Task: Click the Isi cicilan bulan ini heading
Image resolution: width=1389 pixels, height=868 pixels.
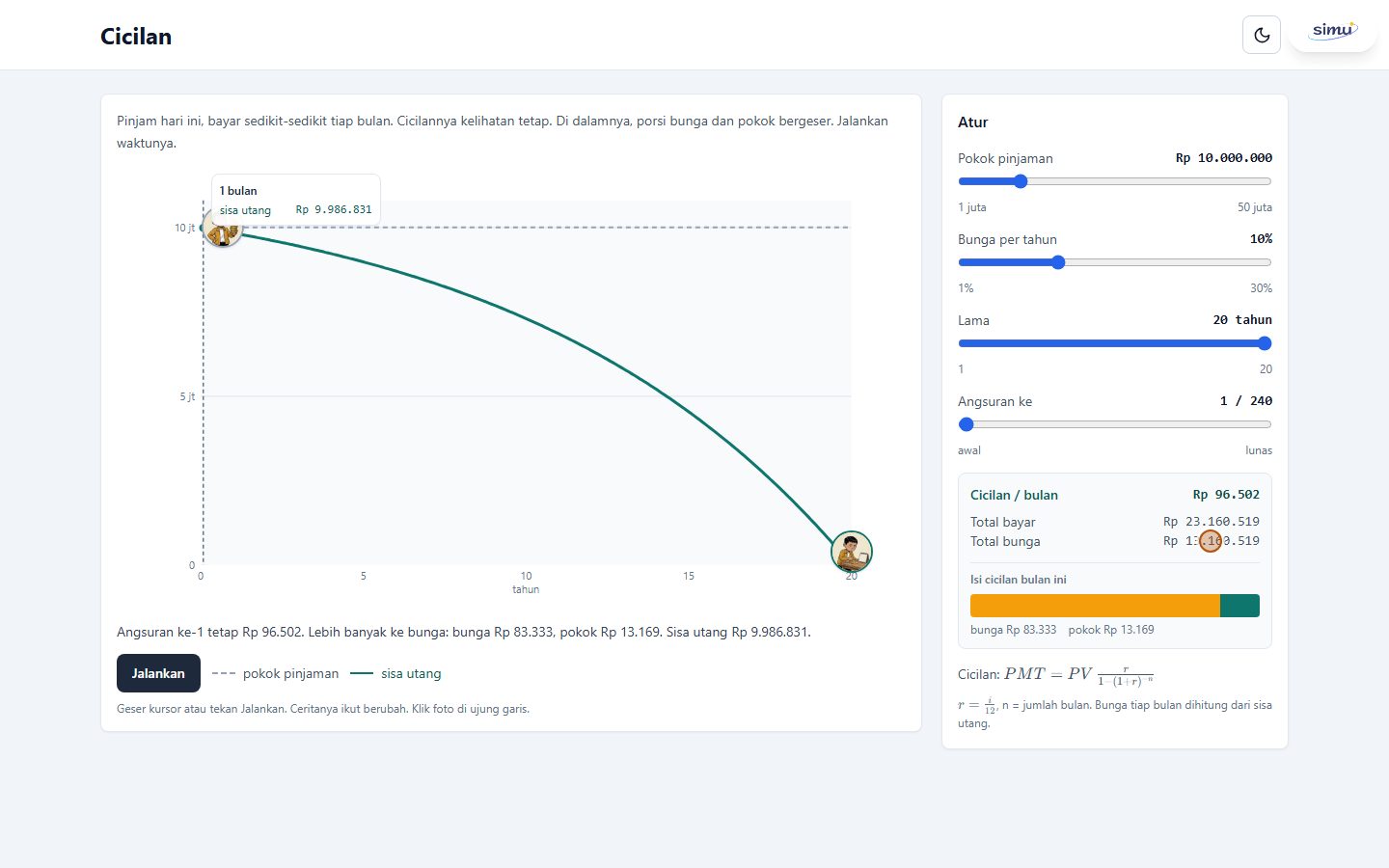Action: pyautogui.click(x=1019, y=580)
